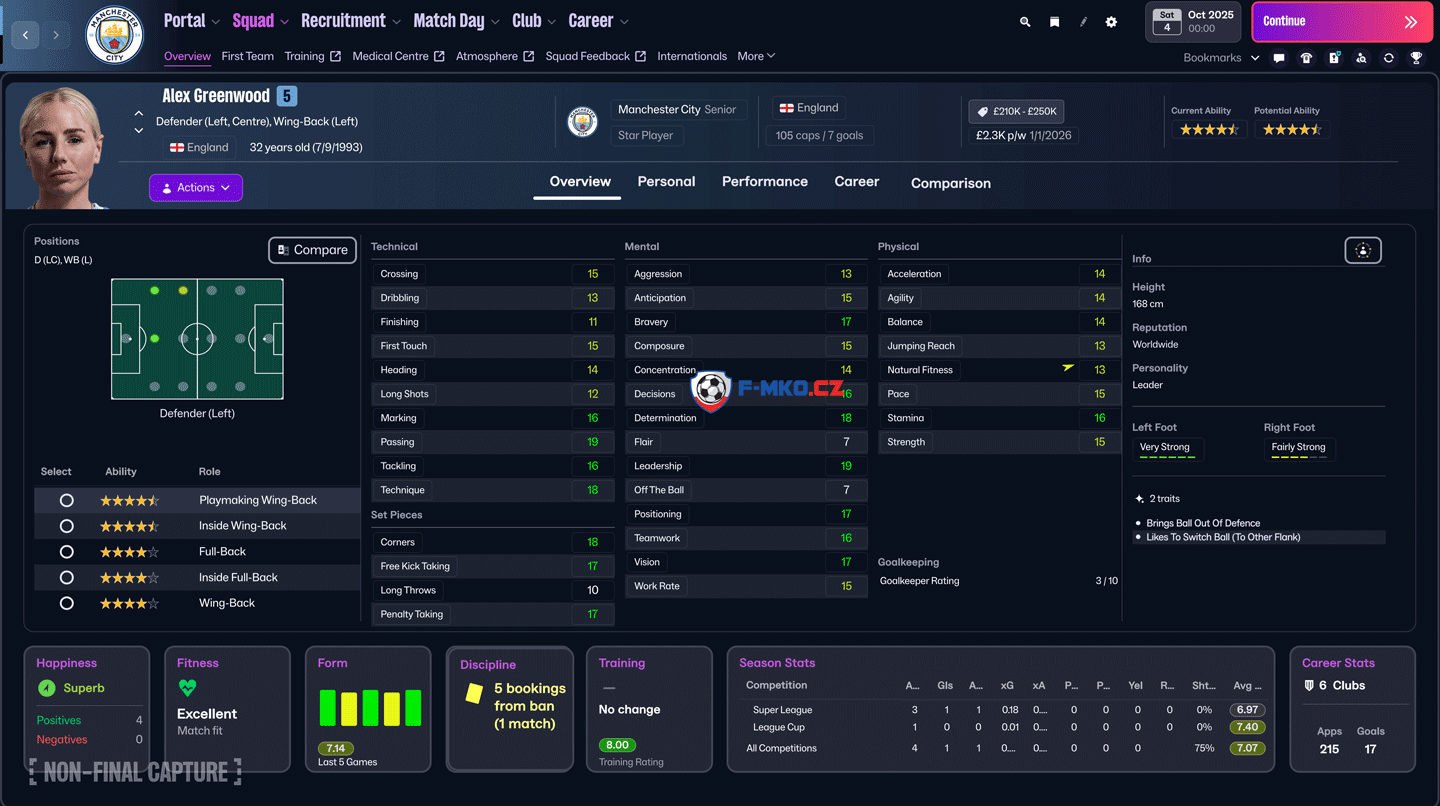Click the shirt kit icon

coord(1306,58)
